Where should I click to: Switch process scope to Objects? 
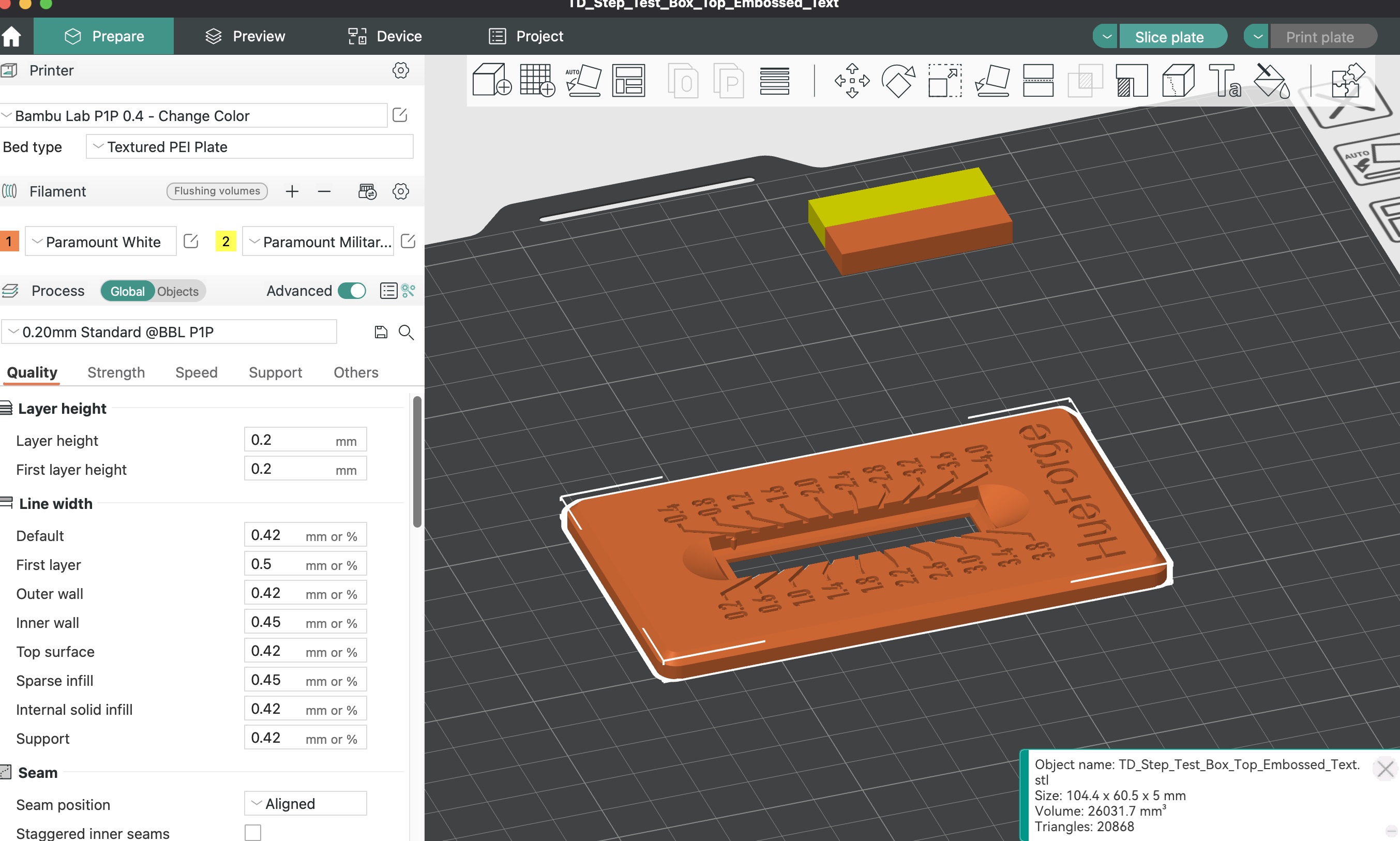coord(177,291)
